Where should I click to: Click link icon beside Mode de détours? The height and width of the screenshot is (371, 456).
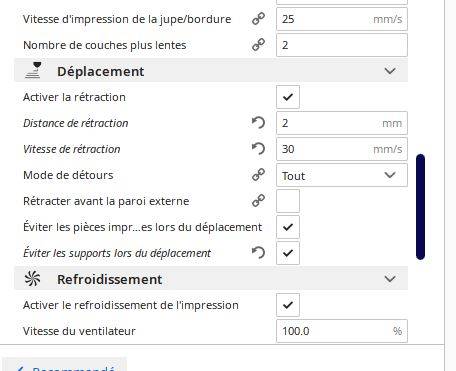pyautogui.click(x=258, y=175)
